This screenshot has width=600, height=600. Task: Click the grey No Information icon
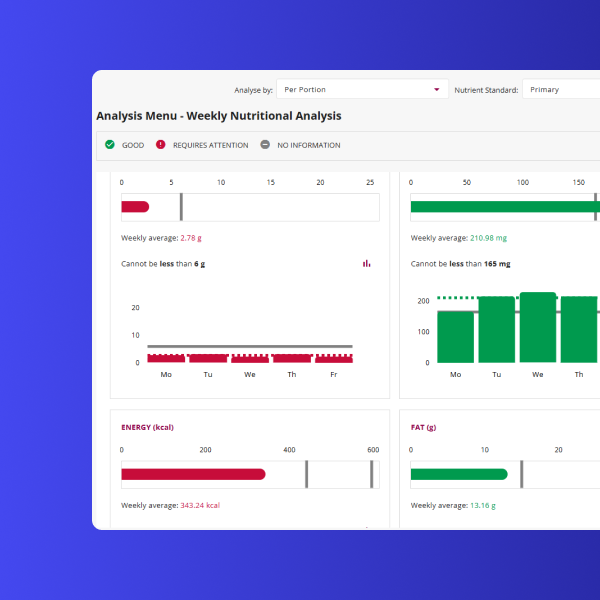pos(265,145)
